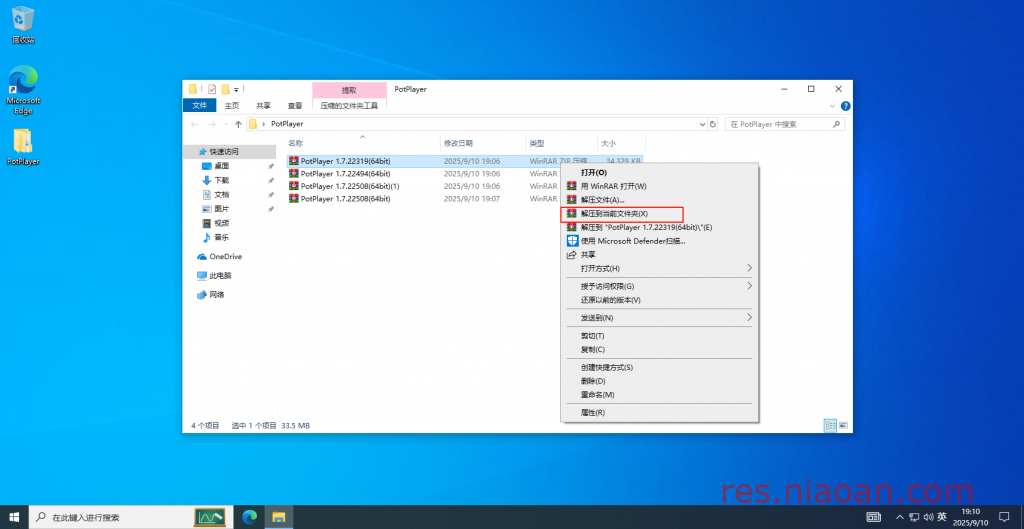Select file PotPlayer 1.7.22508(64bit)(1)

350,186
